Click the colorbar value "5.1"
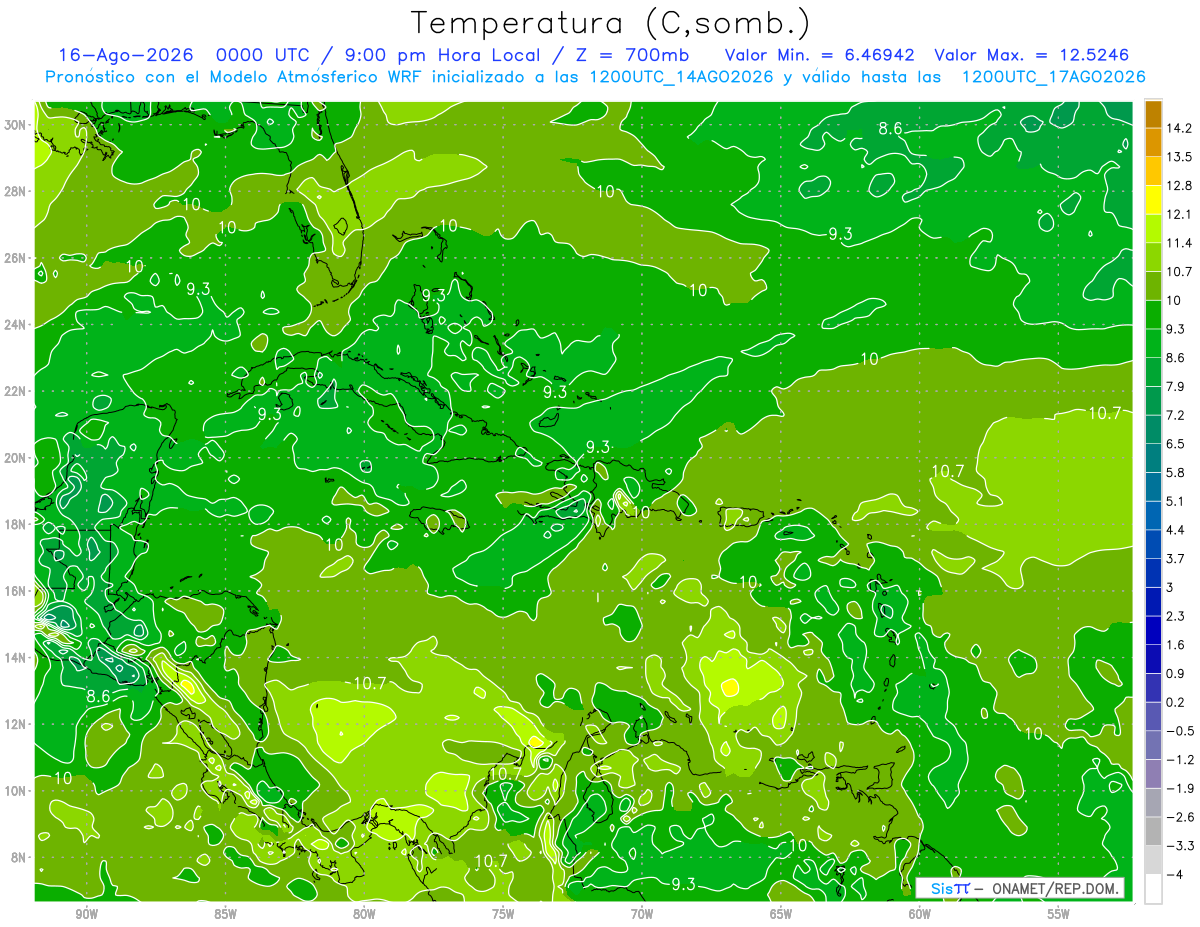Screen dimensions: 1200x927 1177,501
